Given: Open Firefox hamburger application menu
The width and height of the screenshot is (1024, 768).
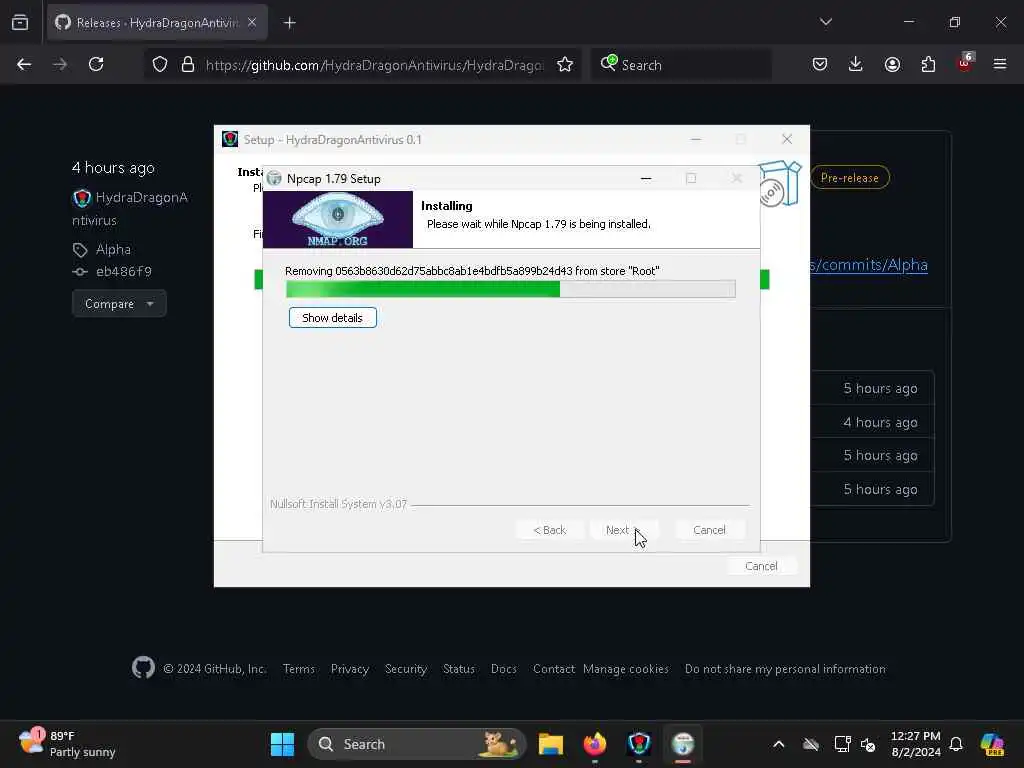Looking at the screenshot, I should click(1000, 64).
